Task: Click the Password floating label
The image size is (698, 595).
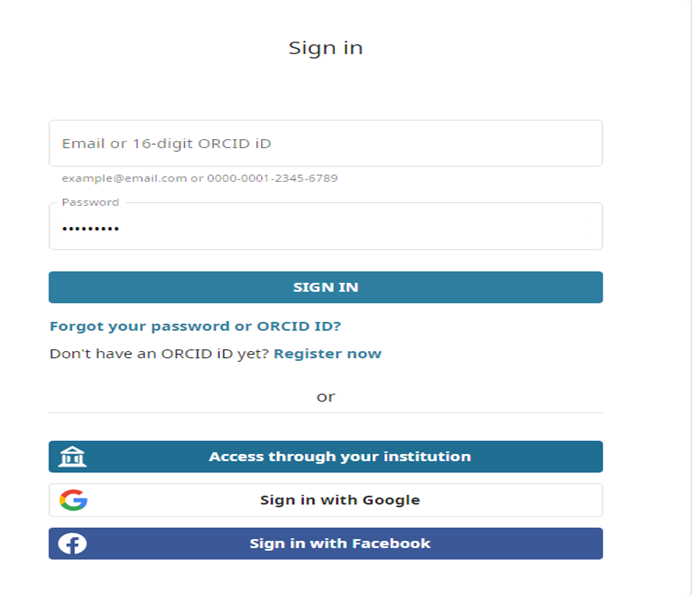Action: [x=90, y=202]
